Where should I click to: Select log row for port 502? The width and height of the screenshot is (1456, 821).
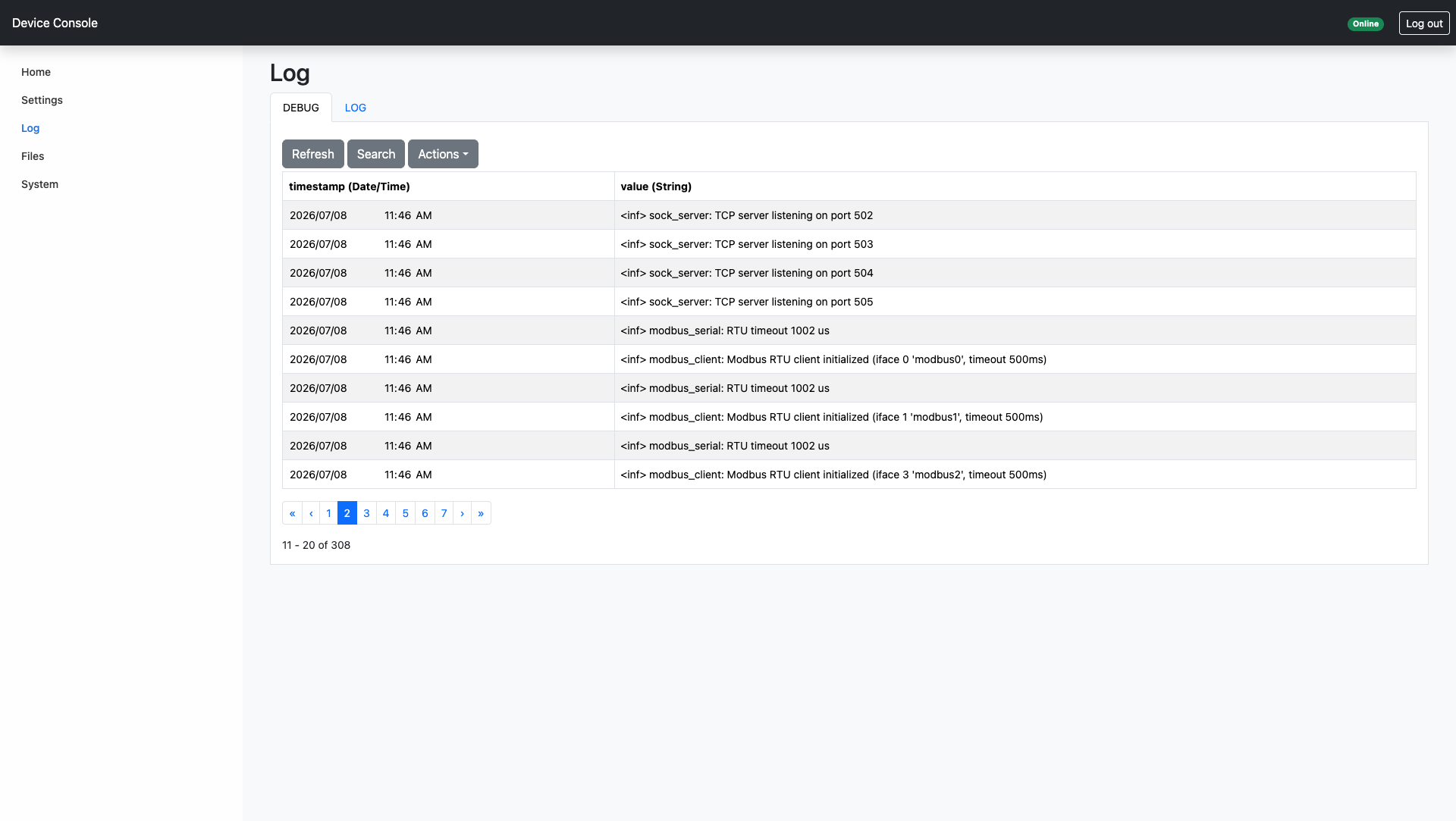(849, 215)
